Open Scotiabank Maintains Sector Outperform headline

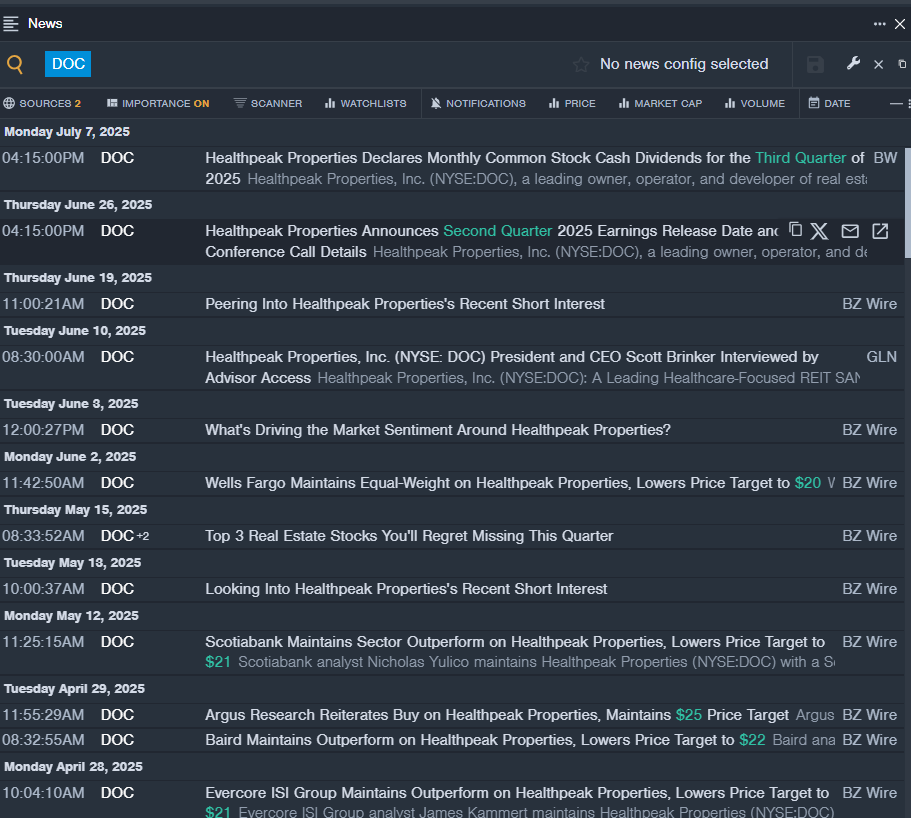(515, 652)
